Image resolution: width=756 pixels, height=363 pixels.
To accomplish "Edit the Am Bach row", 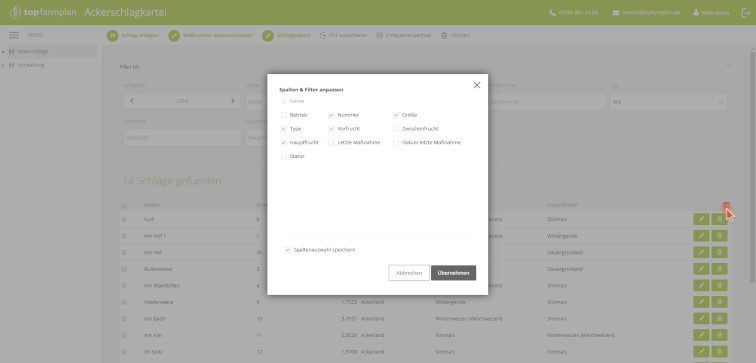I will [701, 319].
